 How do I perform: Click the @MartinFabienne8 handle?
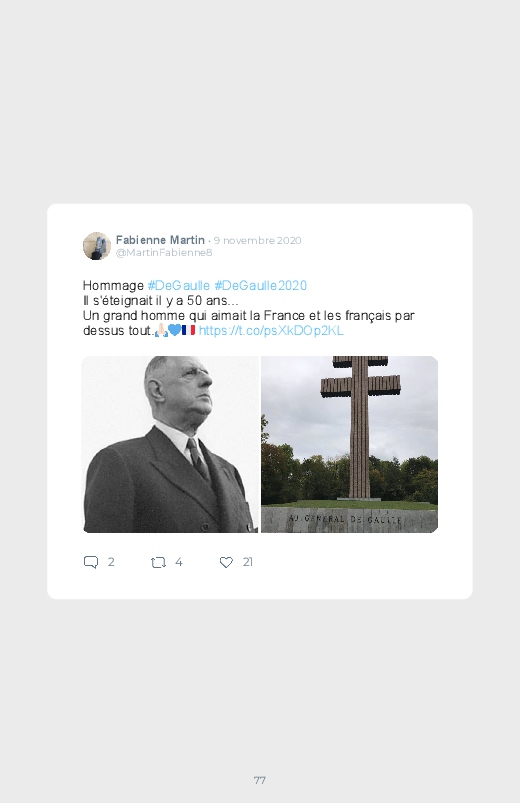tap(164, 252)
